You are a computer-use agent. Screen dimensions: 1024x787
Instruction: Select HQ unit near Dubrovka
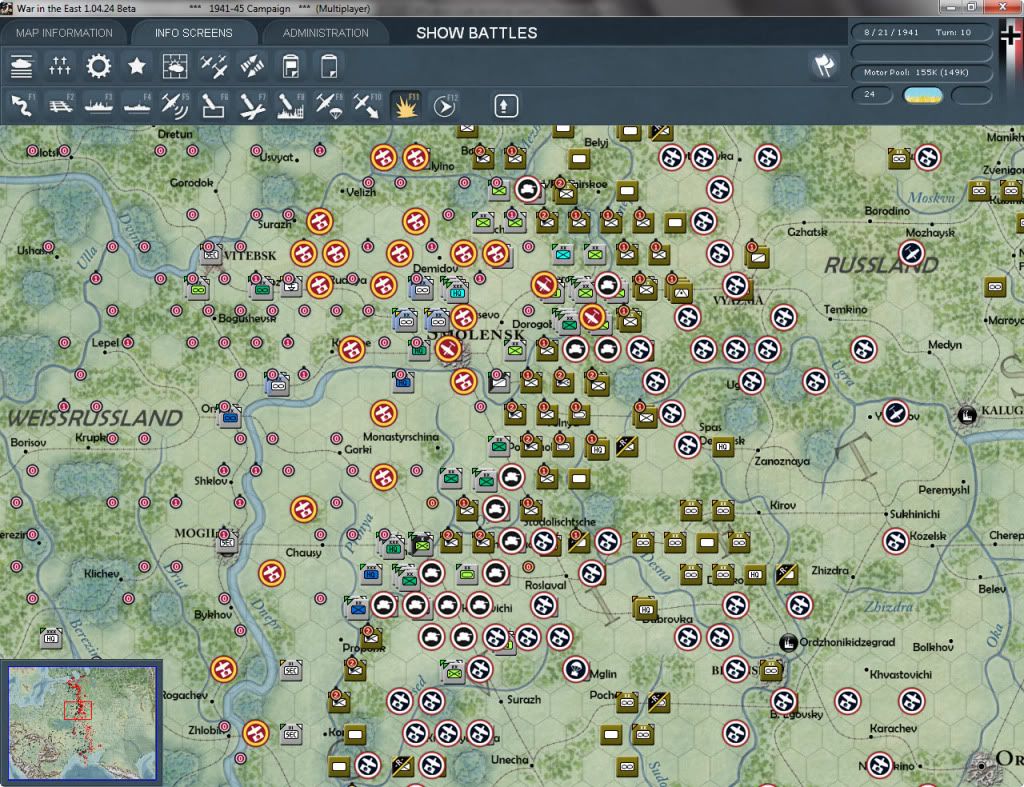(645, 609)
